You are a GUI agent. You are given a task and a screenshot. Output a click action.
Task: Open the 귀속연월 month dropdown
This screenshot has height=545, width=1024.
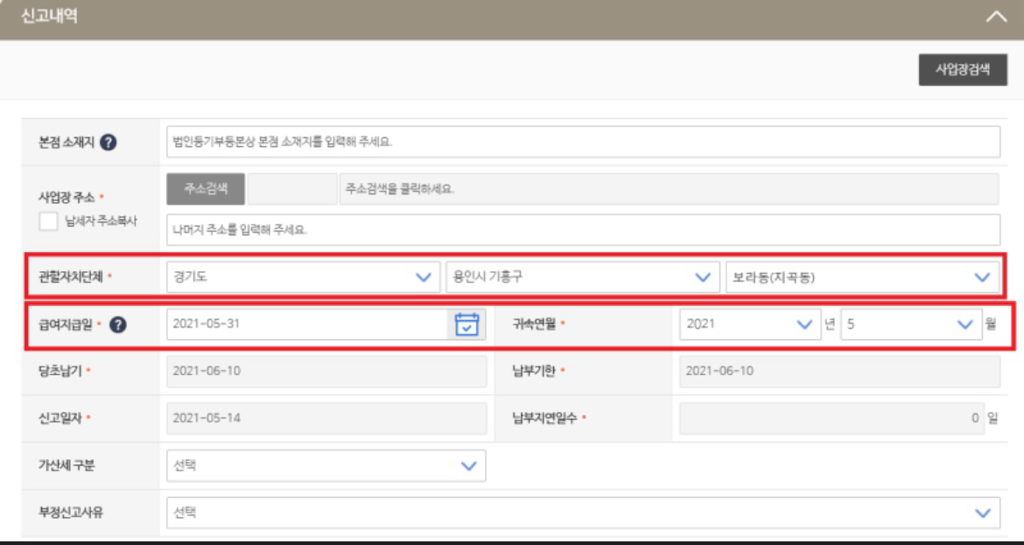pos(910,324)
